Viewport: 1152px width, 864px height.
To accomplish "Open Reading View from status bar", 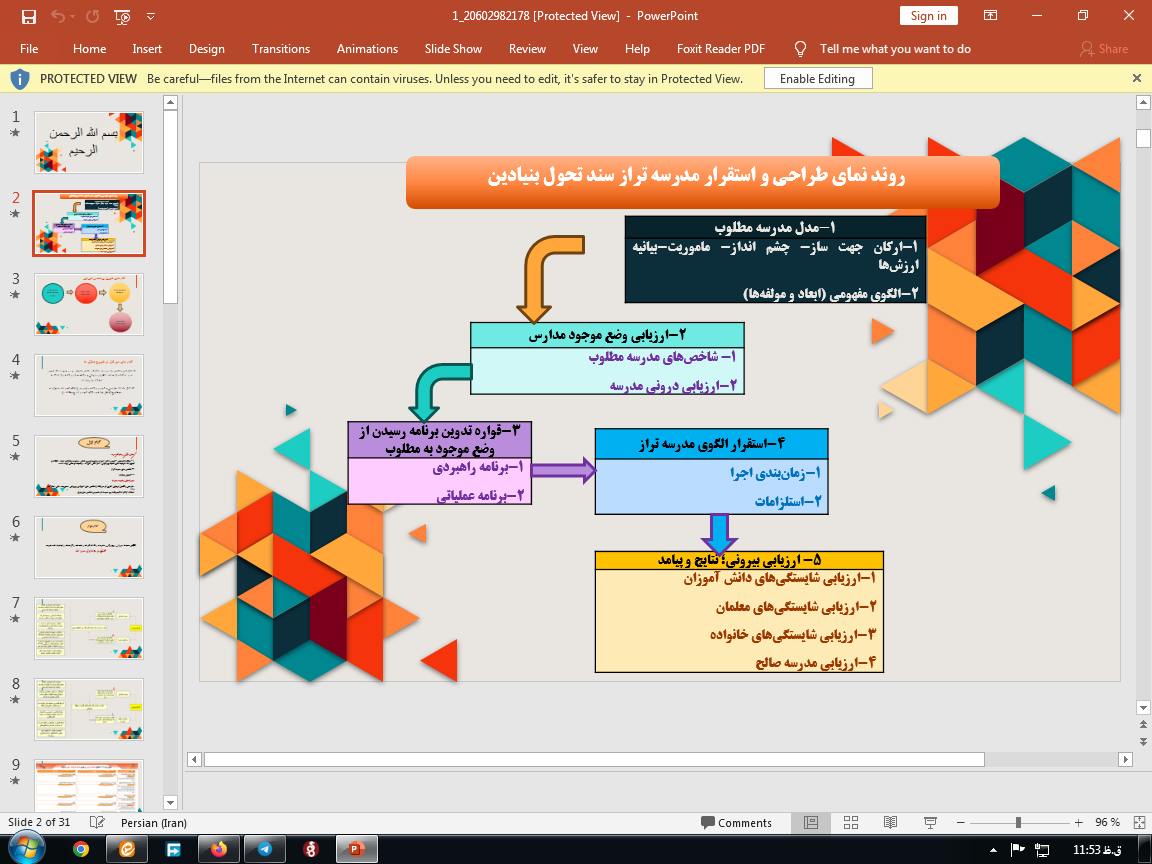I will click(890, 822).
